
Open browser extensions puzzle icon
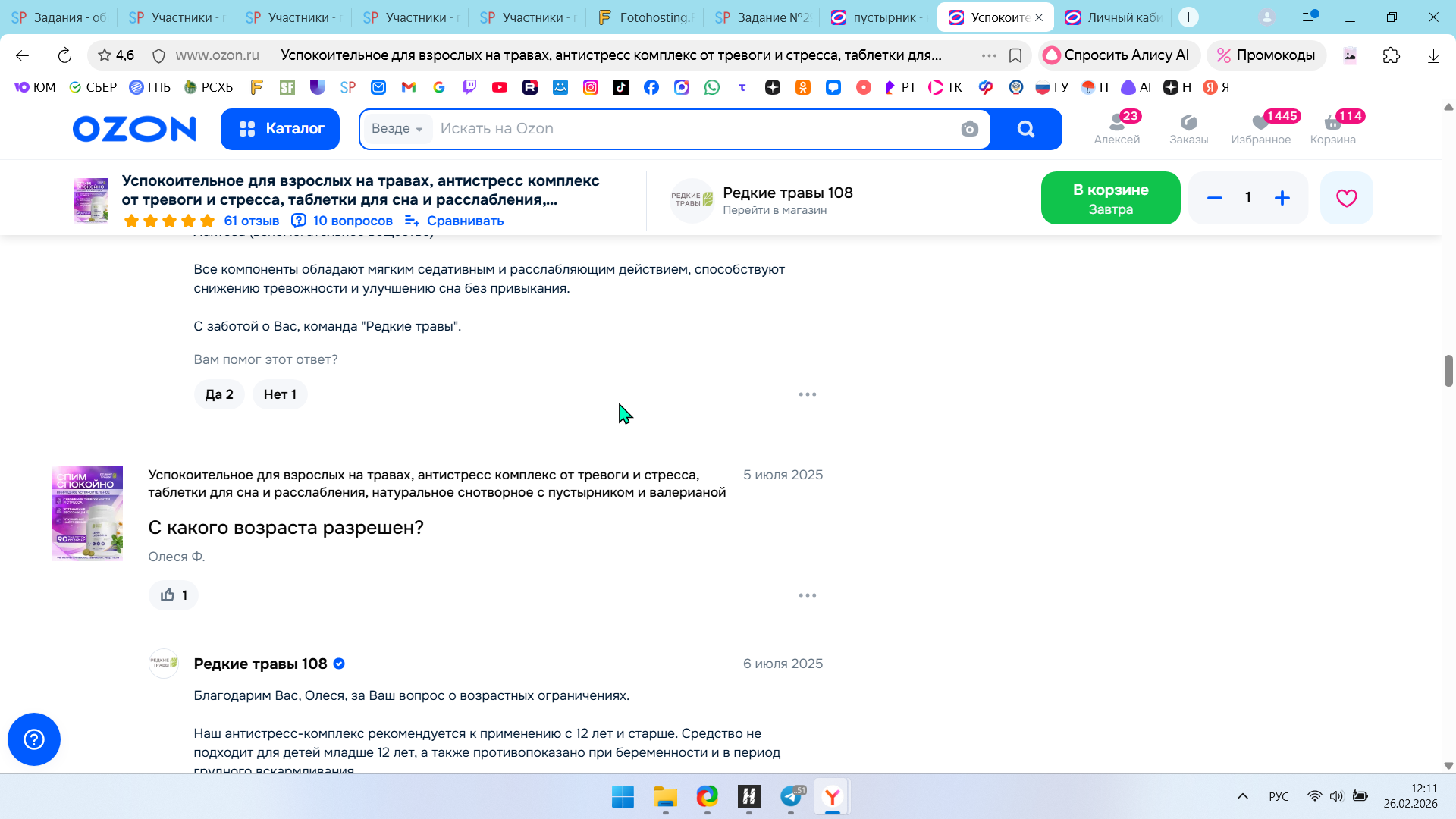1391,55
